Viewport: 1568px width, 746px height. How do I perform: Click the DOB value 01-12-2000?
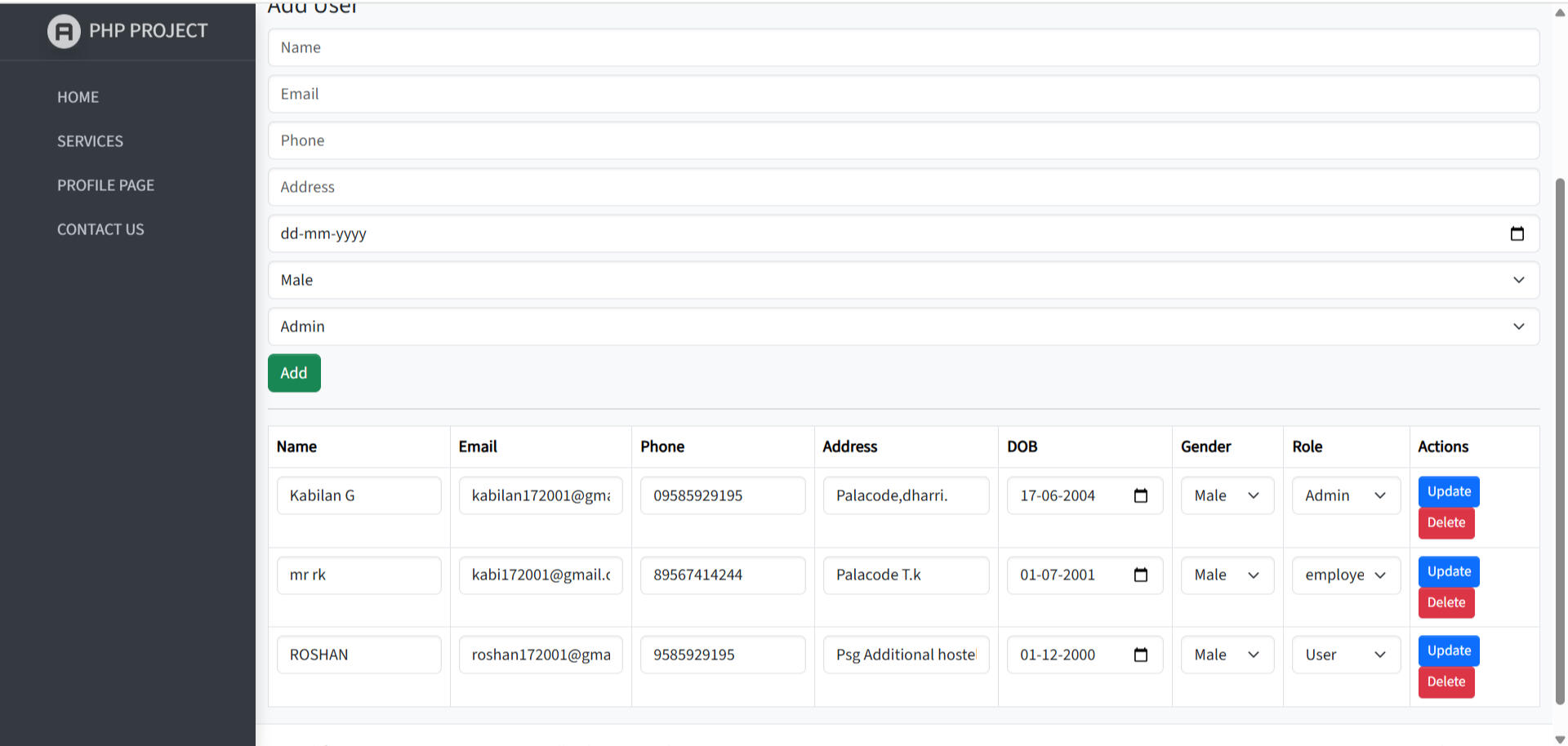1058,655
